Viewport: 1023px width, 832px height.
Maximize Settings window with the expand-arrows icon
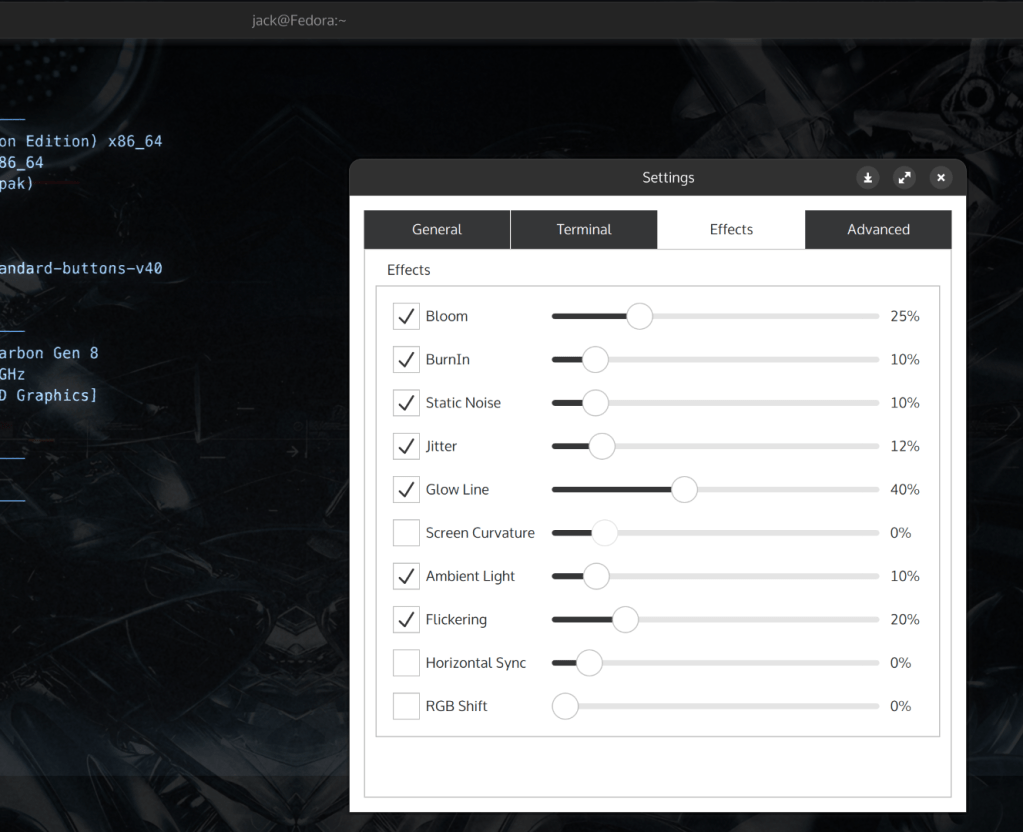pos(904,178)
